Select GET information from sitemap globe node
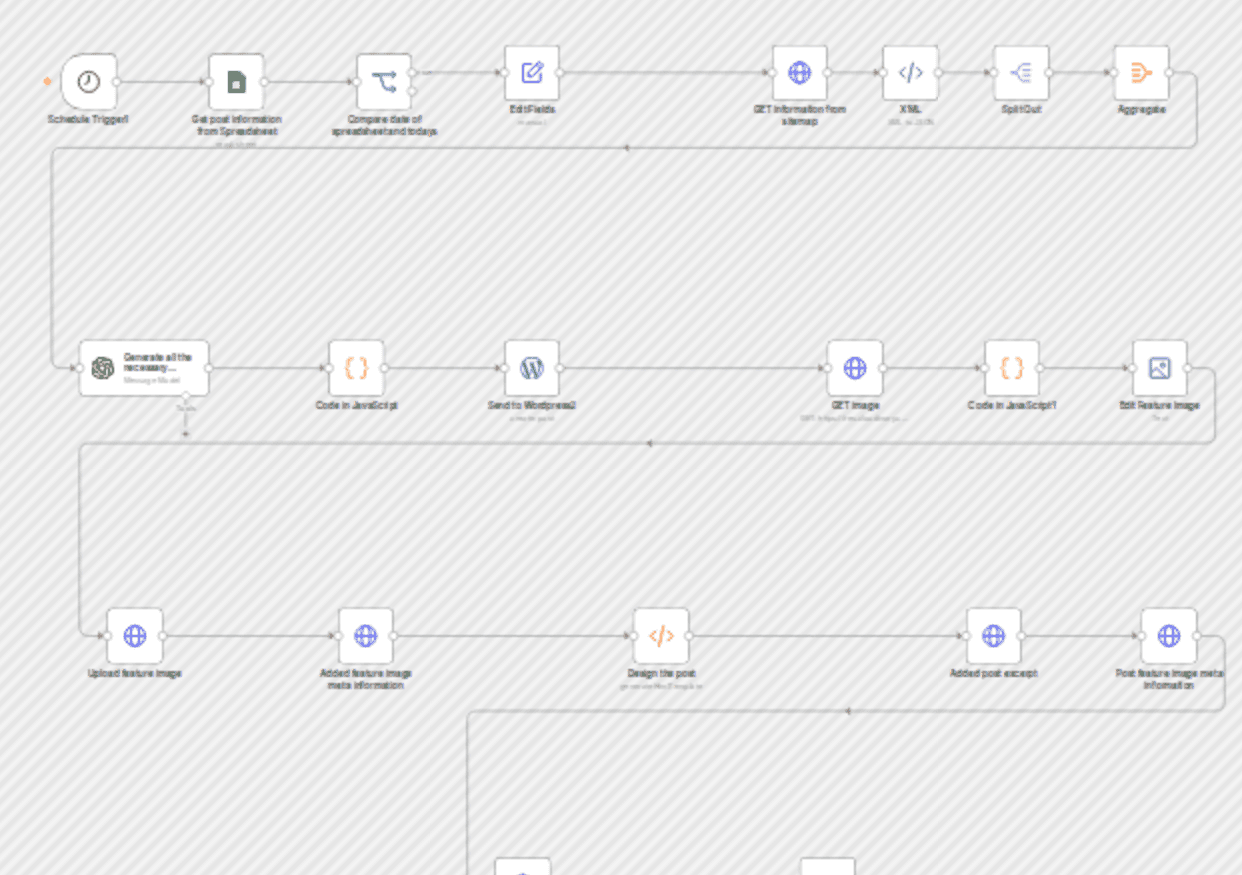1242x875 pixels. pos(800,73)
